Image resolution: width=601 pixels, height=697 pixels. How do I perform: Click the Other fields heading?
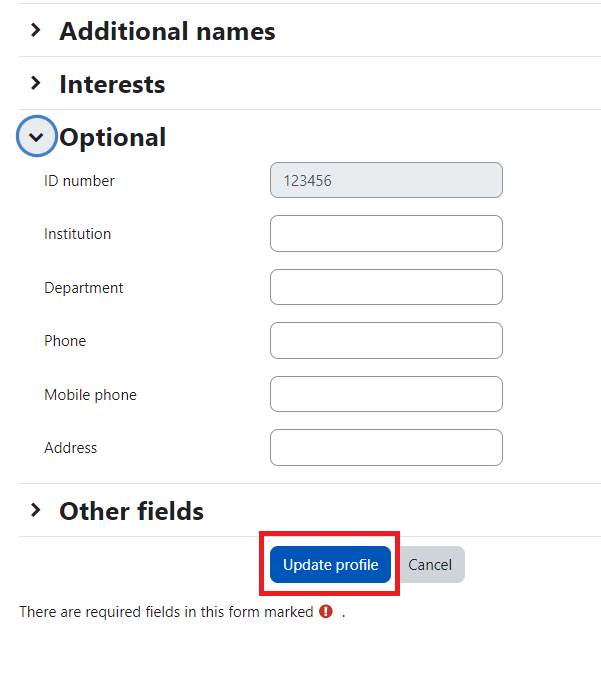pyautogui.click(x=132, y=511)
